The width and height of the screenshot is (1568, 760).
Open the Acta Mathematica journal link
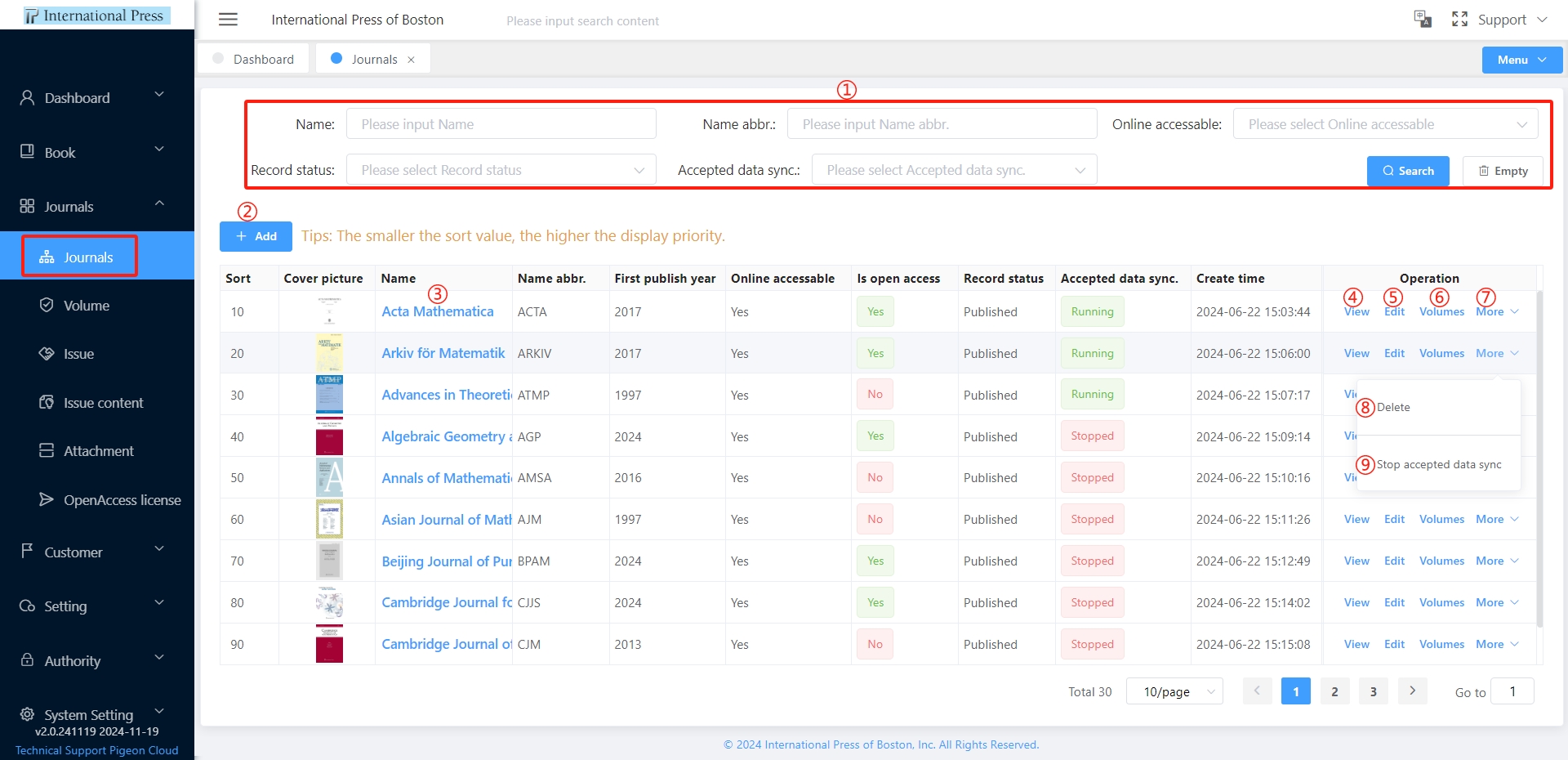438,311
